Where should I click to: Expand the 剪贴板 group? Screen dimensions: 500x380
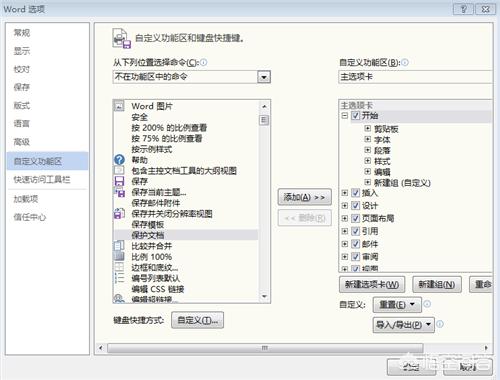367,128
